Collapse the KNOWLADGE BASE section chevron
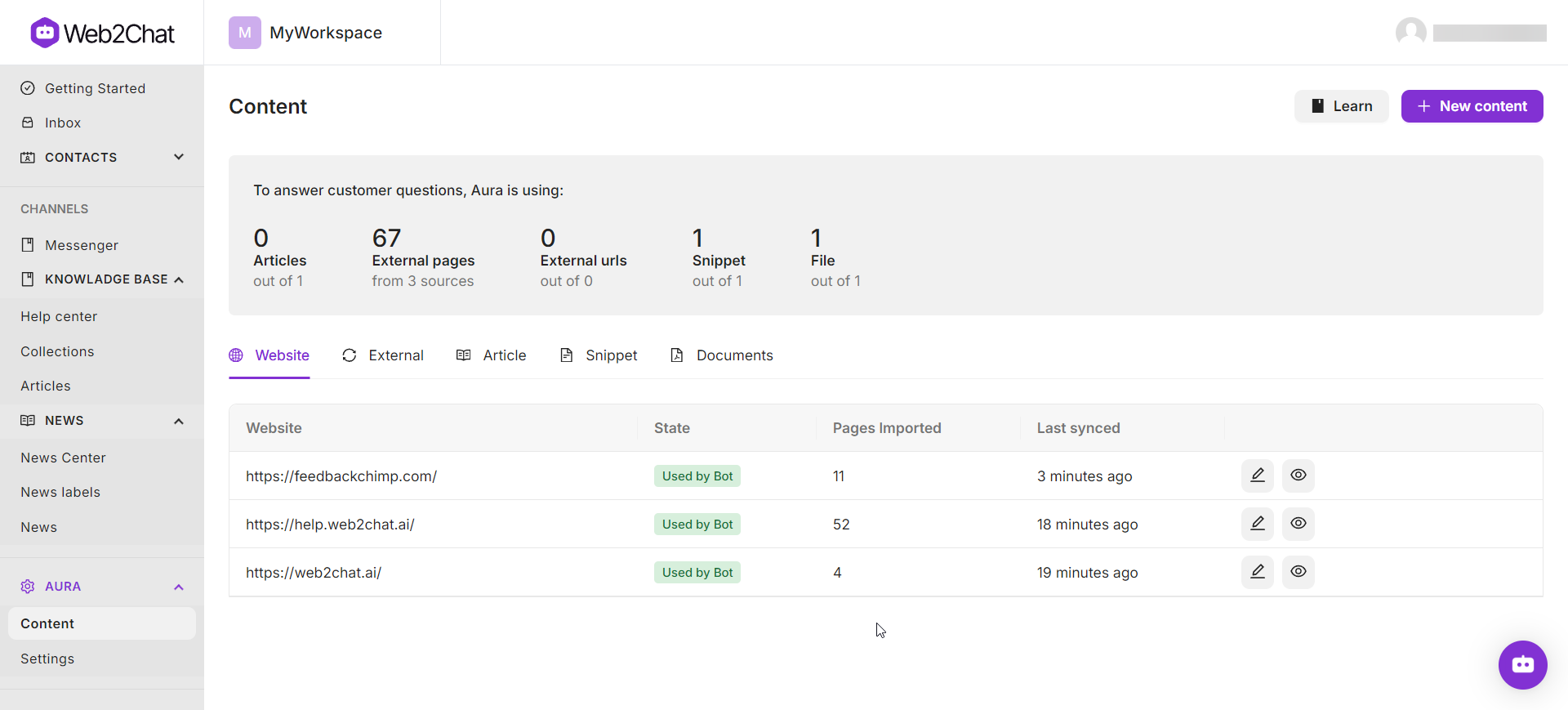This screenshot has width=1568, height=710. [x=179, y=279]
